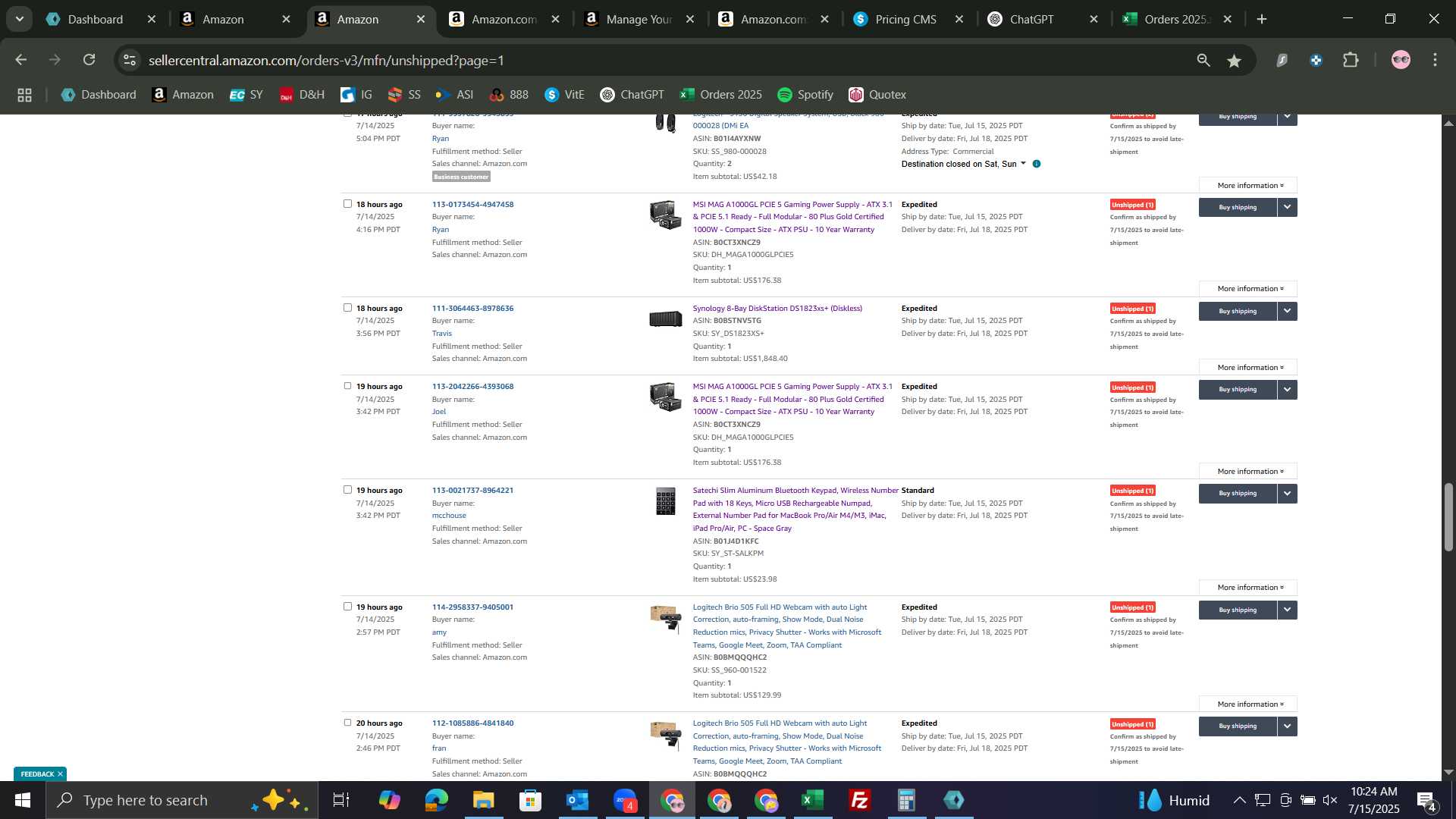
Task: Click the scrollbar down arrow
Action: click(1448, 773)
